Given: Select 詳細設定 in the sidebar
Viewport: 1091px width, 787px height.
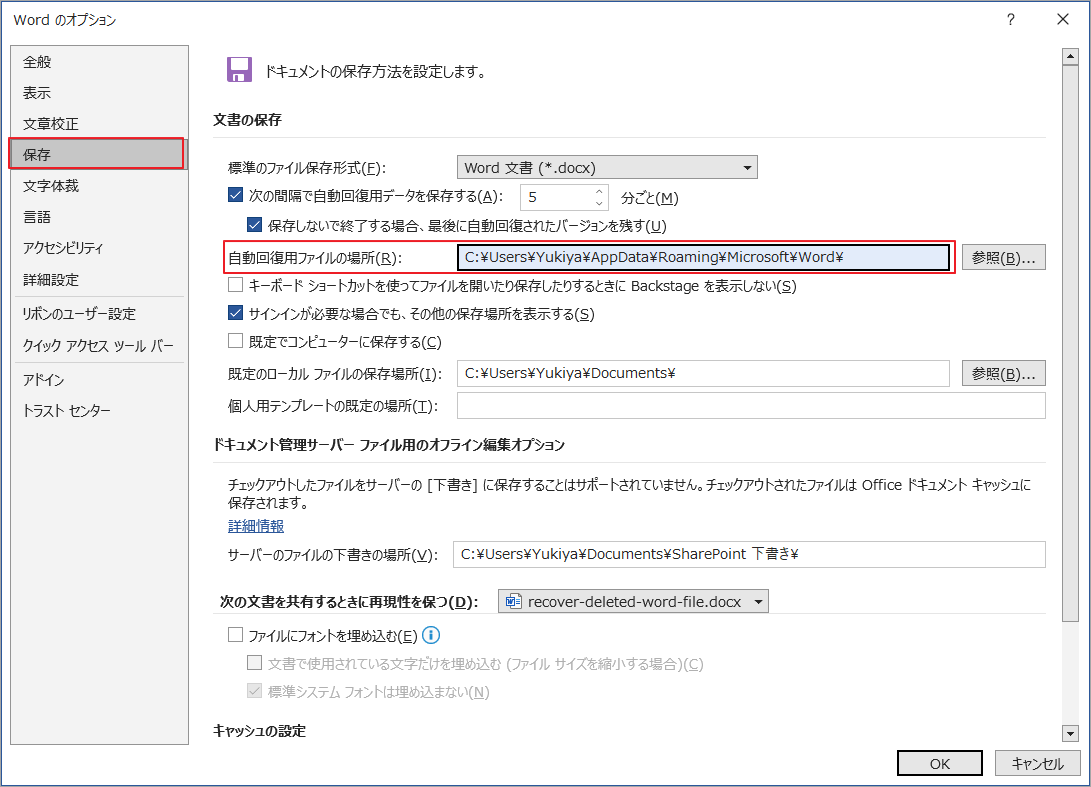Looking at the screenshot, I should point(98,280).
